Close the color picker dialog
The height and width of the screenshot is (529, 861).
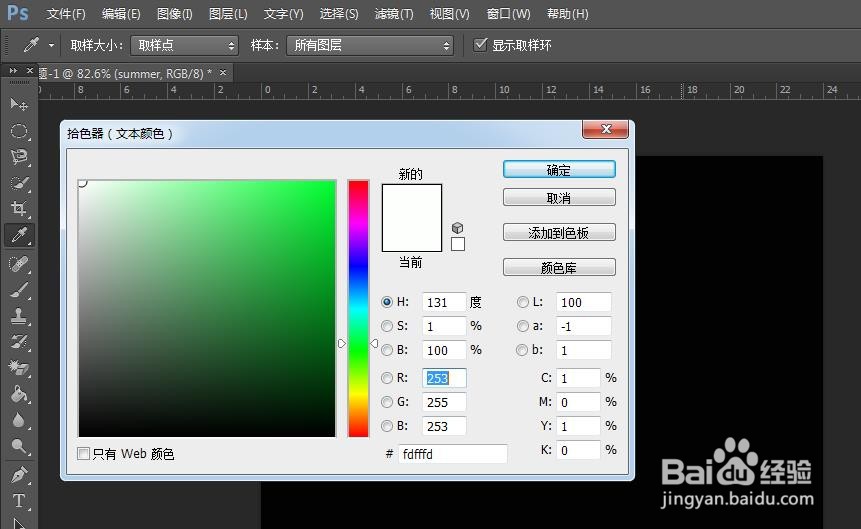click(x=606, y=129)
